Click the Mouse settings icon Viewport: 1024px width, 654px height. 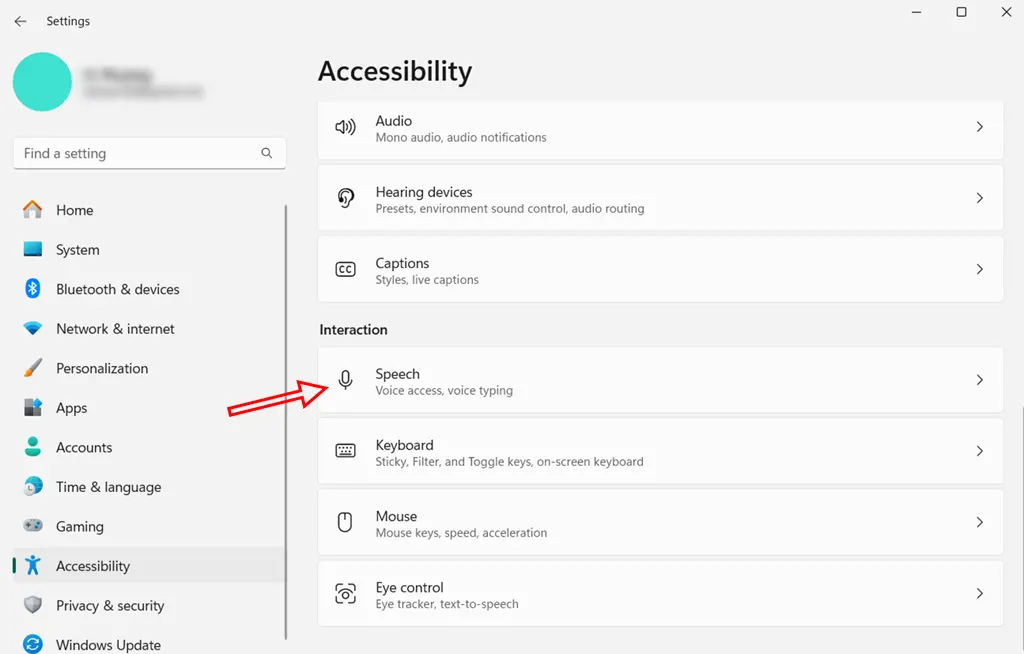click(345, 523)
